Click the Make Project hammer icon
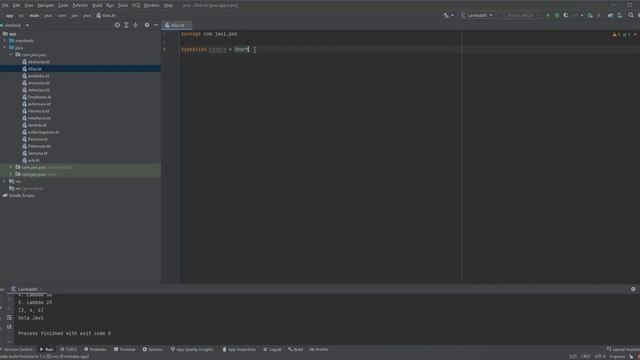 [x=446, y=16]
